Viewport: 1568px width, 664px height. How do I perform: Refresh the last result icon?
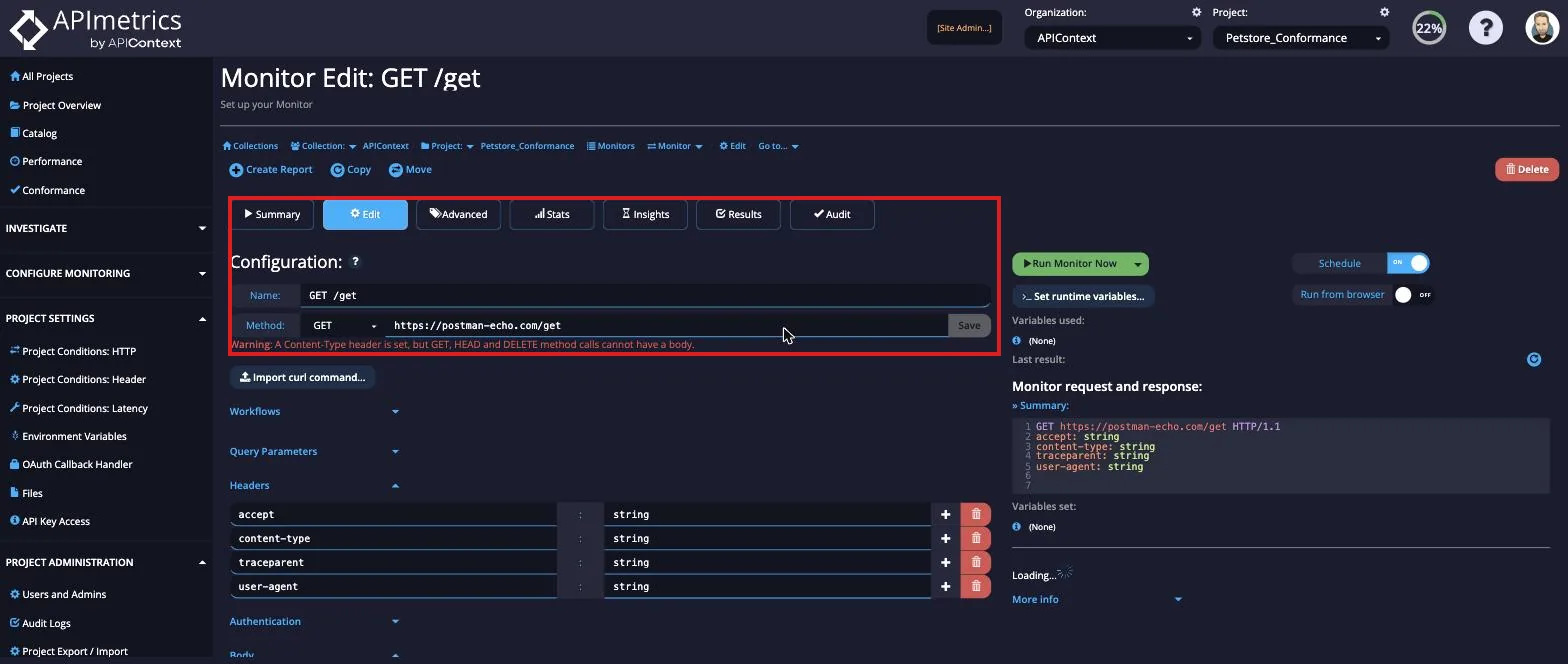[1534, 359]
